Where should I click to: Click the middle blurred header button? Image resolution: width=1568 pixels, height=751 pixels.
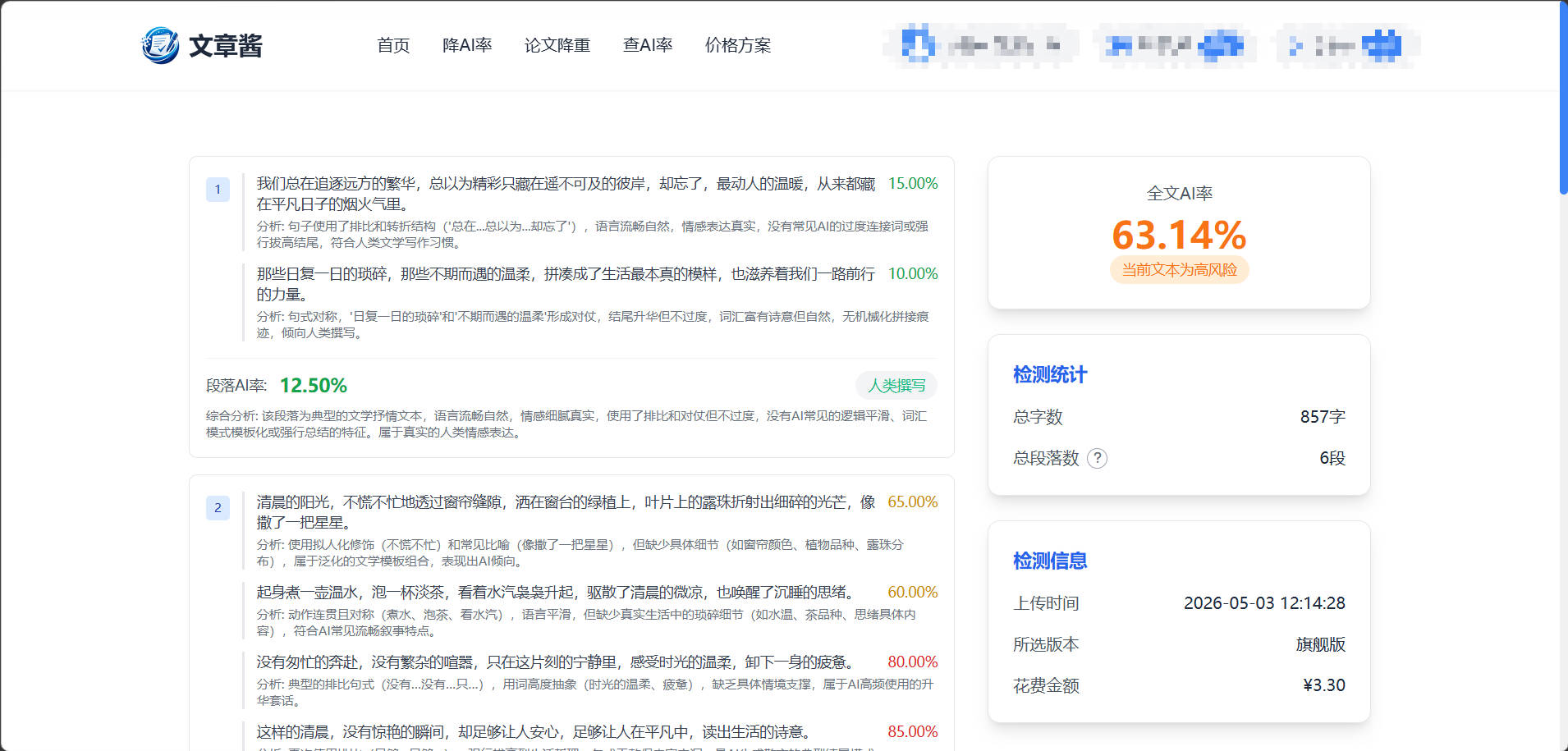pyautogui.click(x=1174, y=45)
